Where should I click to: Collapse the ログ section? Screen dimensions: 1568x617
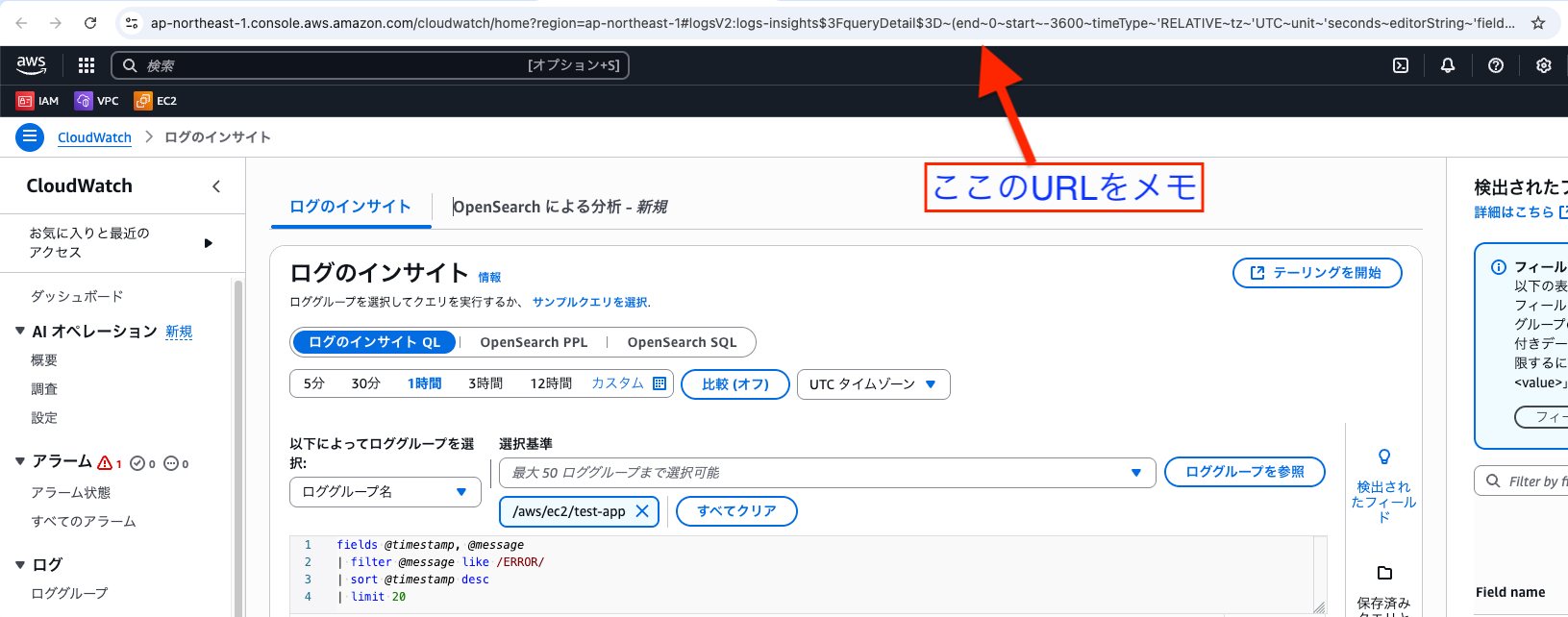pos(20,564)
